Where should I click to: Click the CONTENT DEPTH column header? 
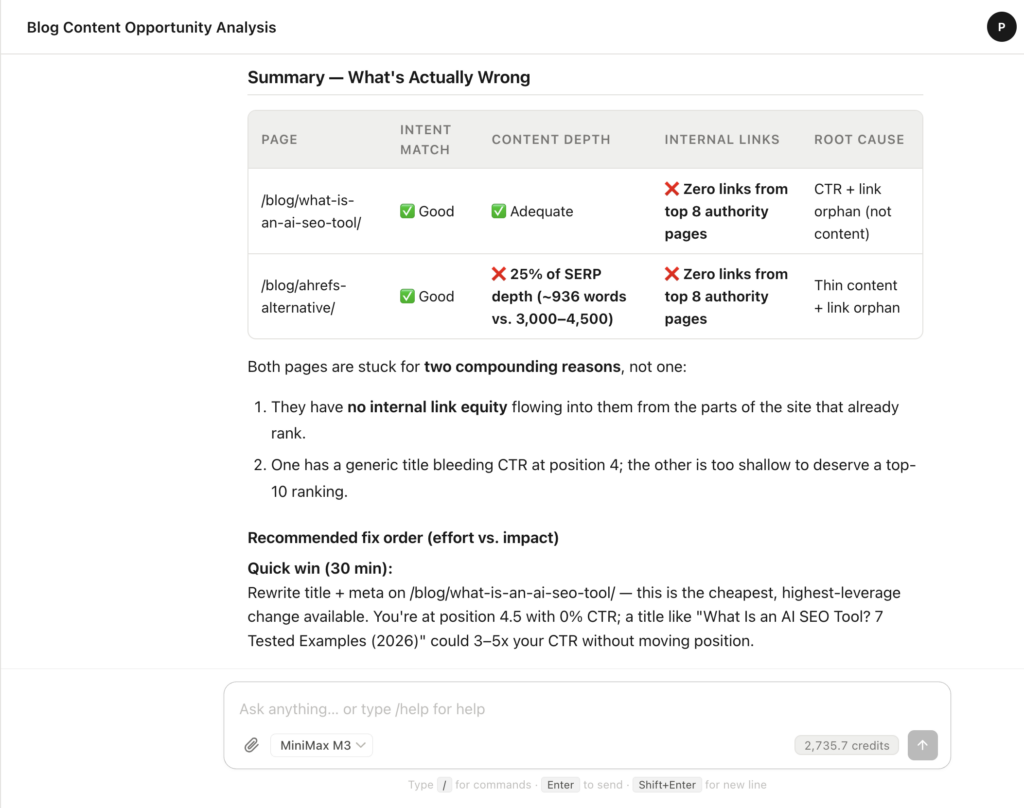click(551, 139)
